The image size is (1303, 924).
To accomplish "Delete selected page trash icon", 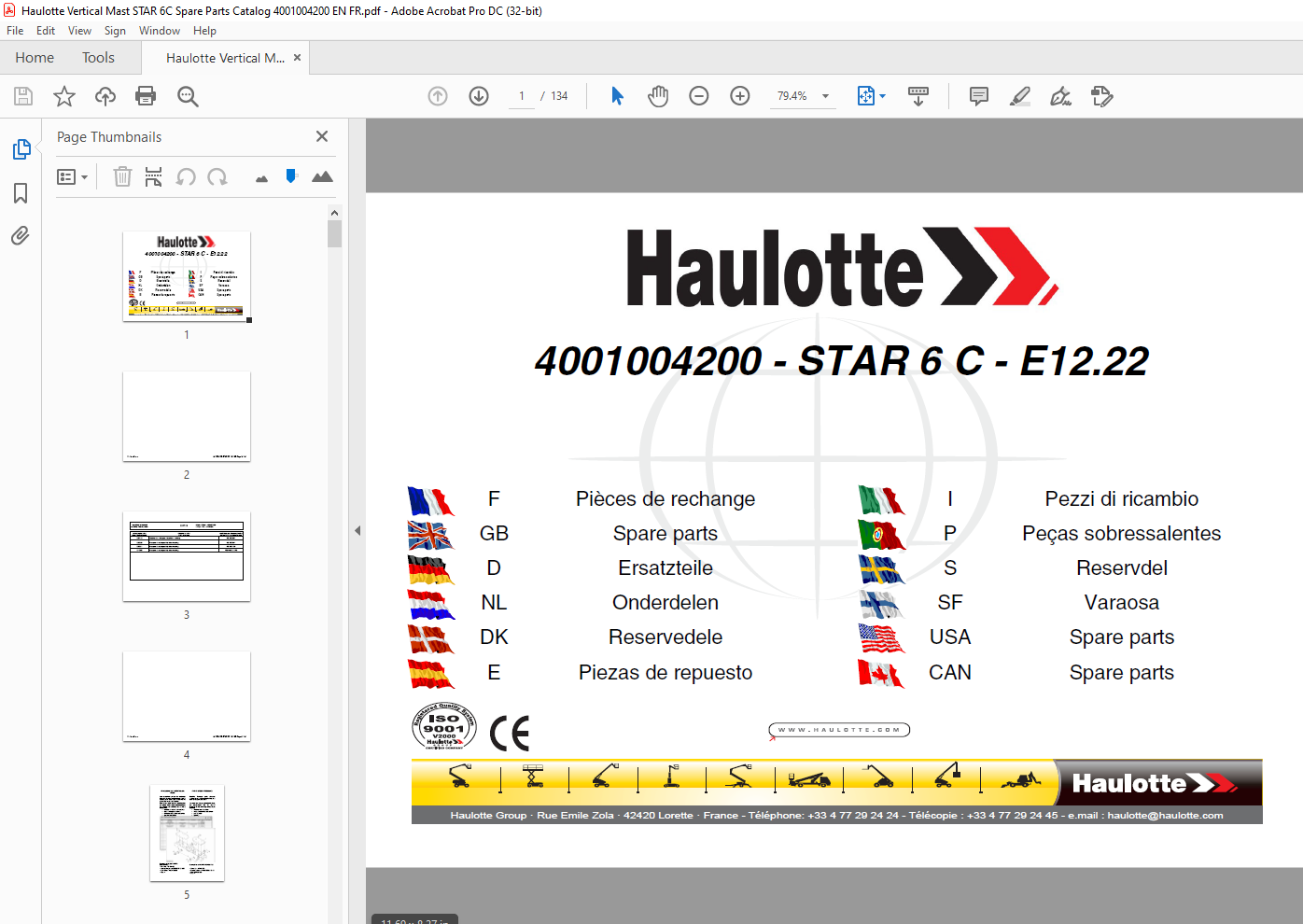I will tap(122, 176).
